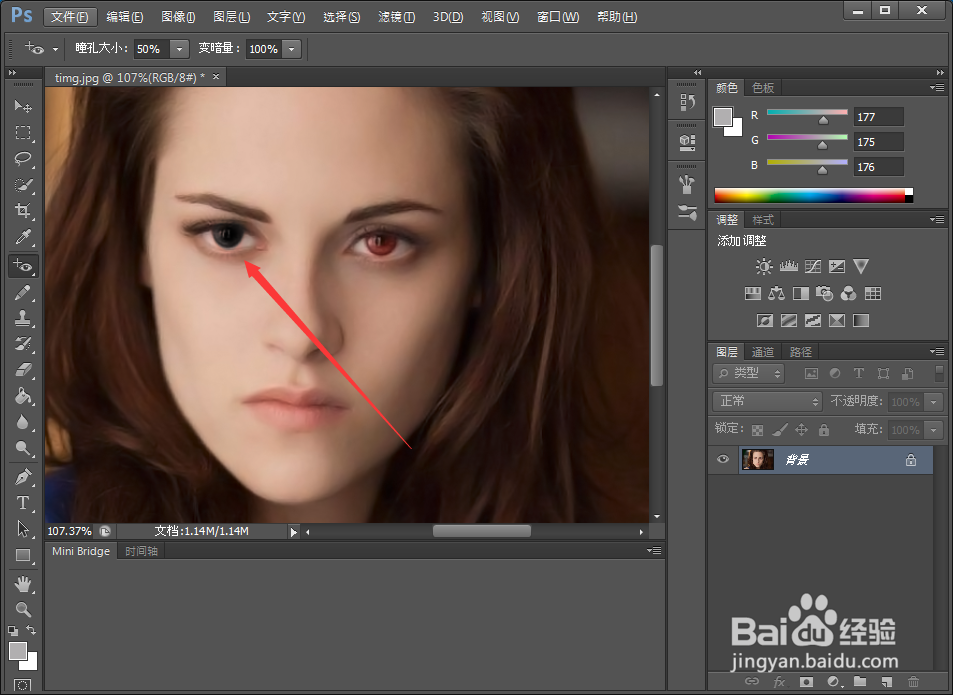
Task: Select the Red Eye tool in toolbox
Action: point(23,265)
